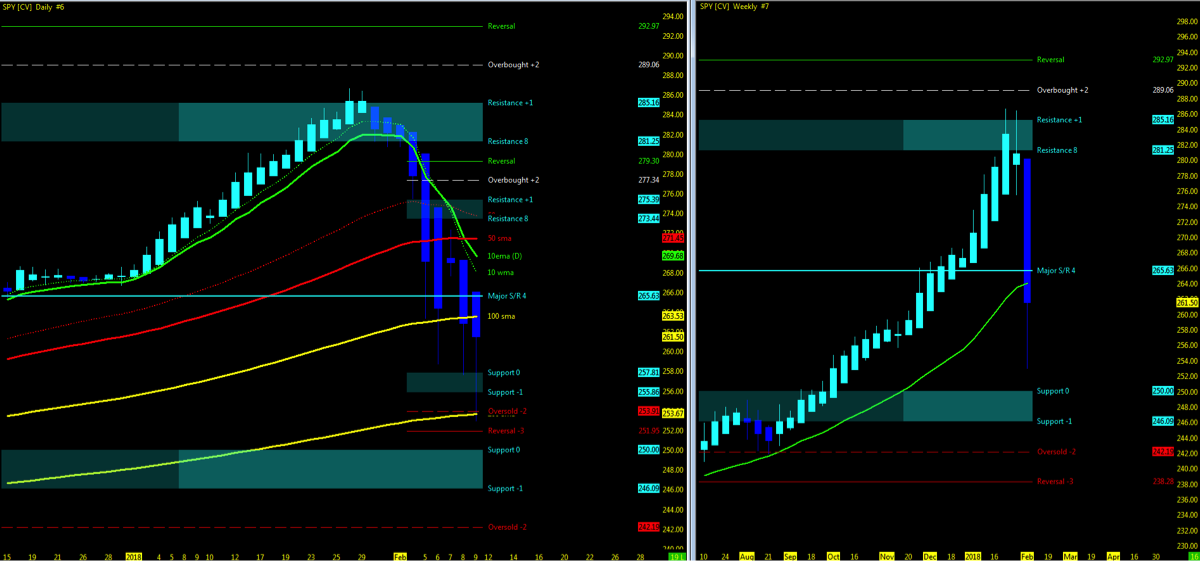Click the 250.00 price tag in Daily chart
This screenshot has height=561, width=1200.
pyautogui.click(x=647, y=449)
